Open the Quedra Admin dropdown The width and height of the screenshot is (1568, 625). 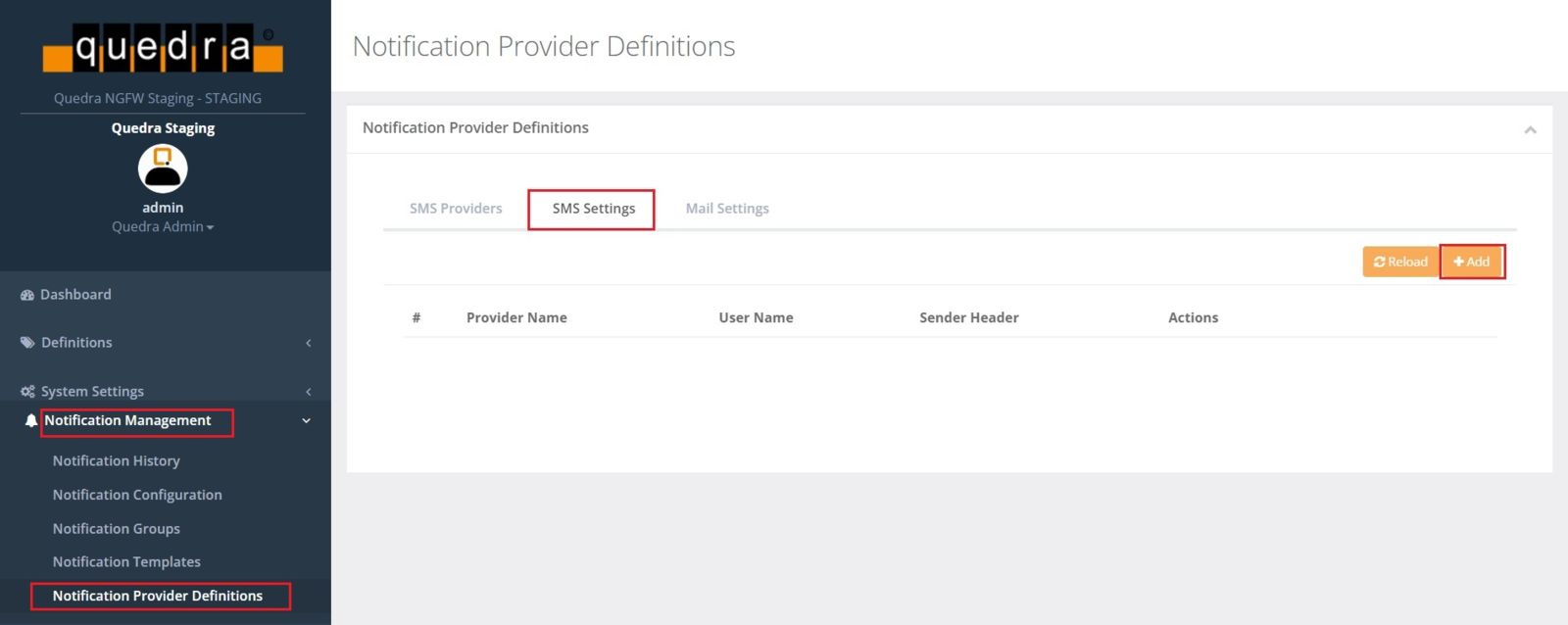tap(163, 227)
